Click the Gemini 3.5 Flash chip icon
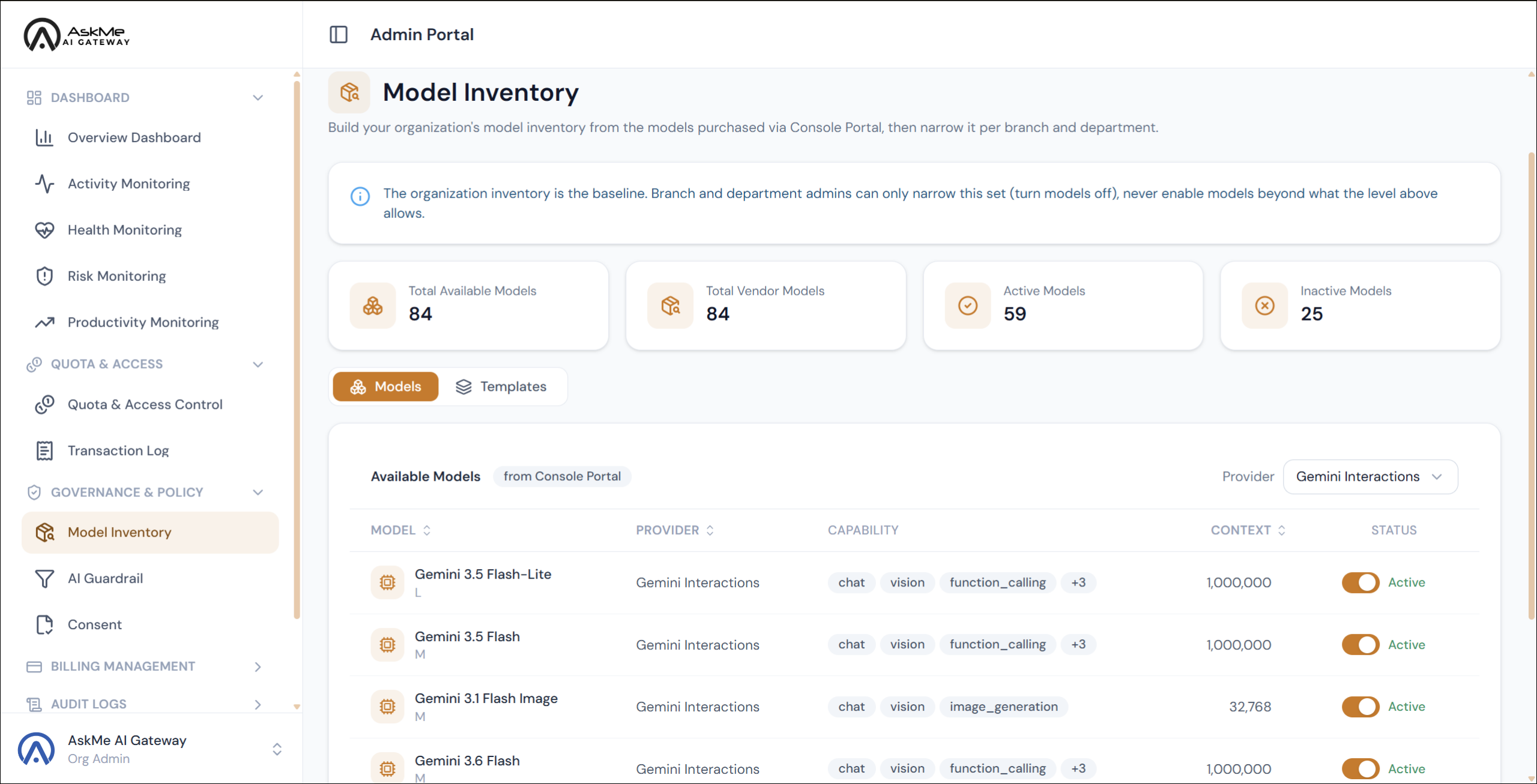Viewport: 1537px width, 784px height. [x=387, y=645]
